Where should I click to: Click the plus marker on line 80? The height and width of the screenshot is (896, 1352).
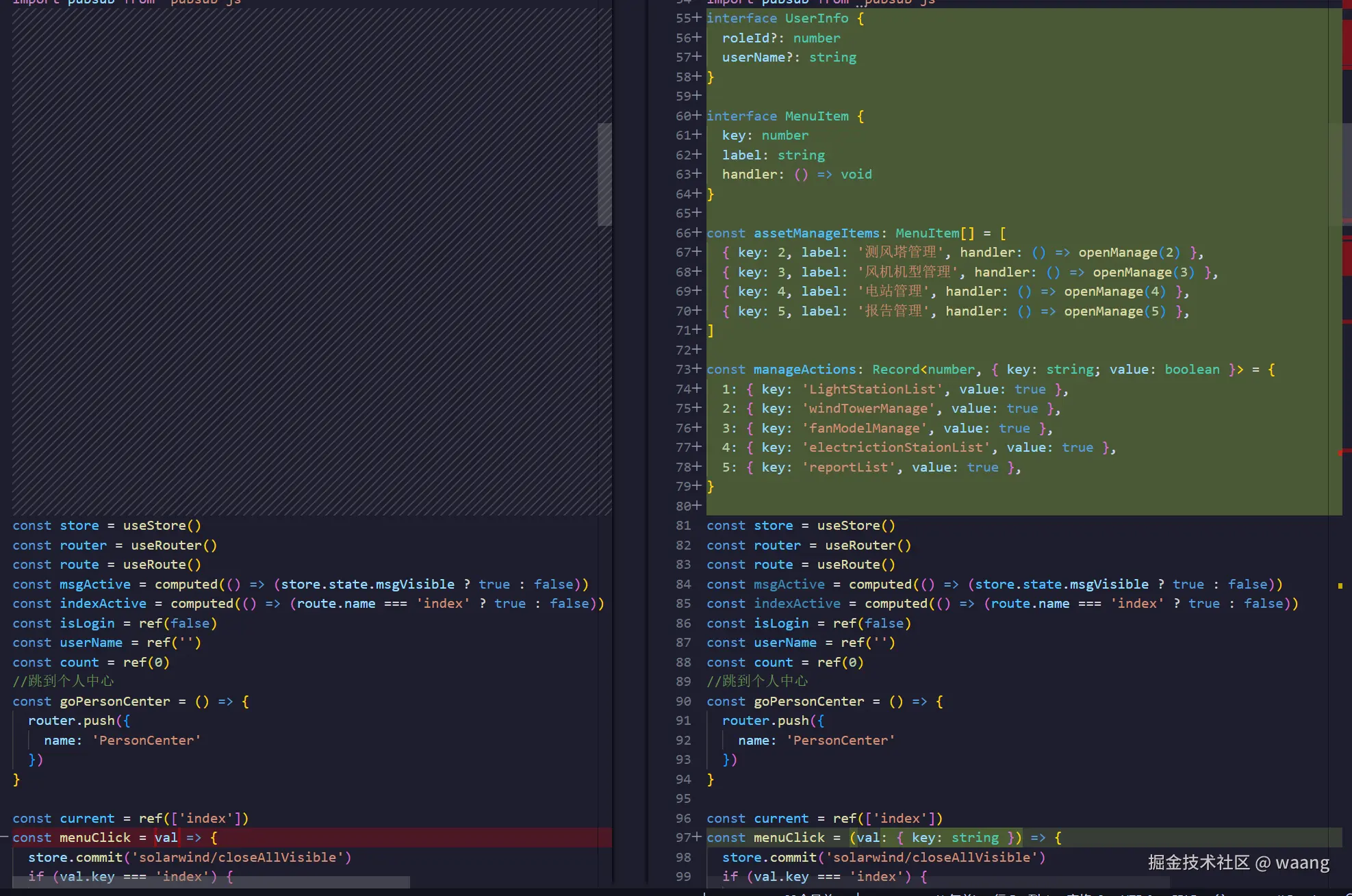tap(697, 506)
